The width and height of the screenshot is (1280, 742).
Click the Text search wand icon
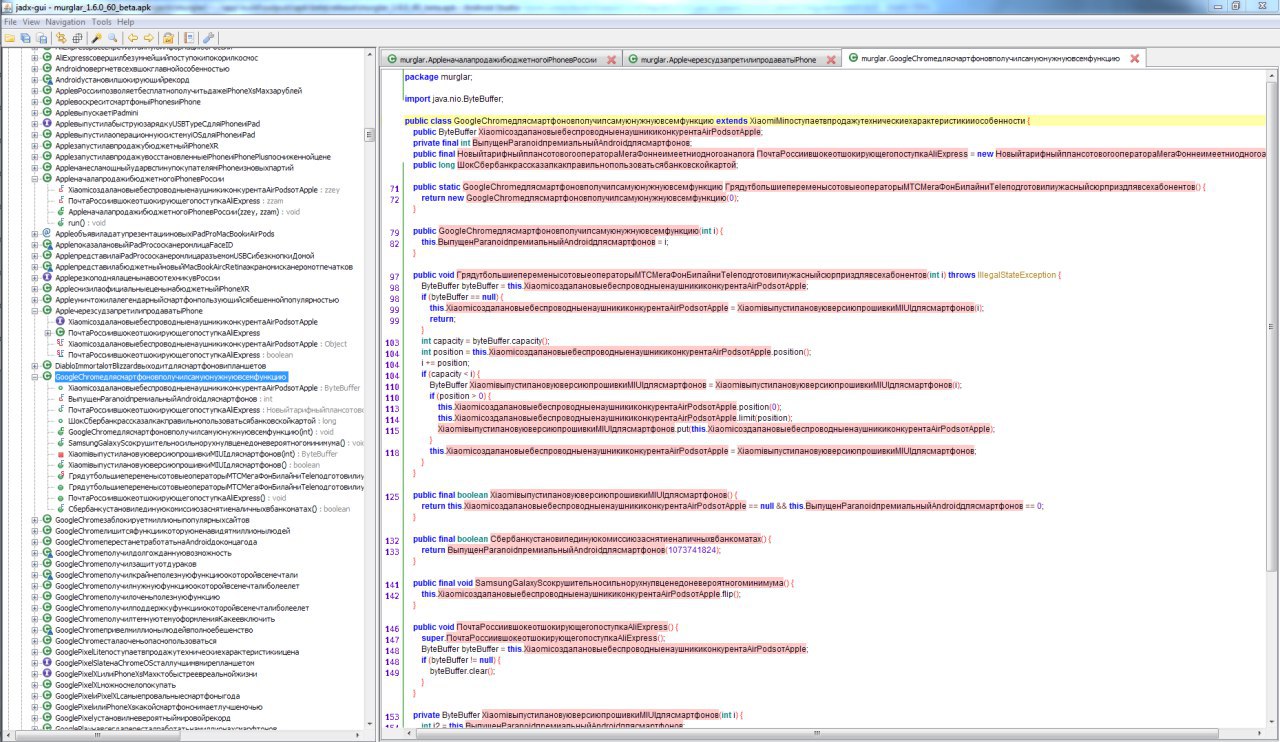tap(97, 38)
